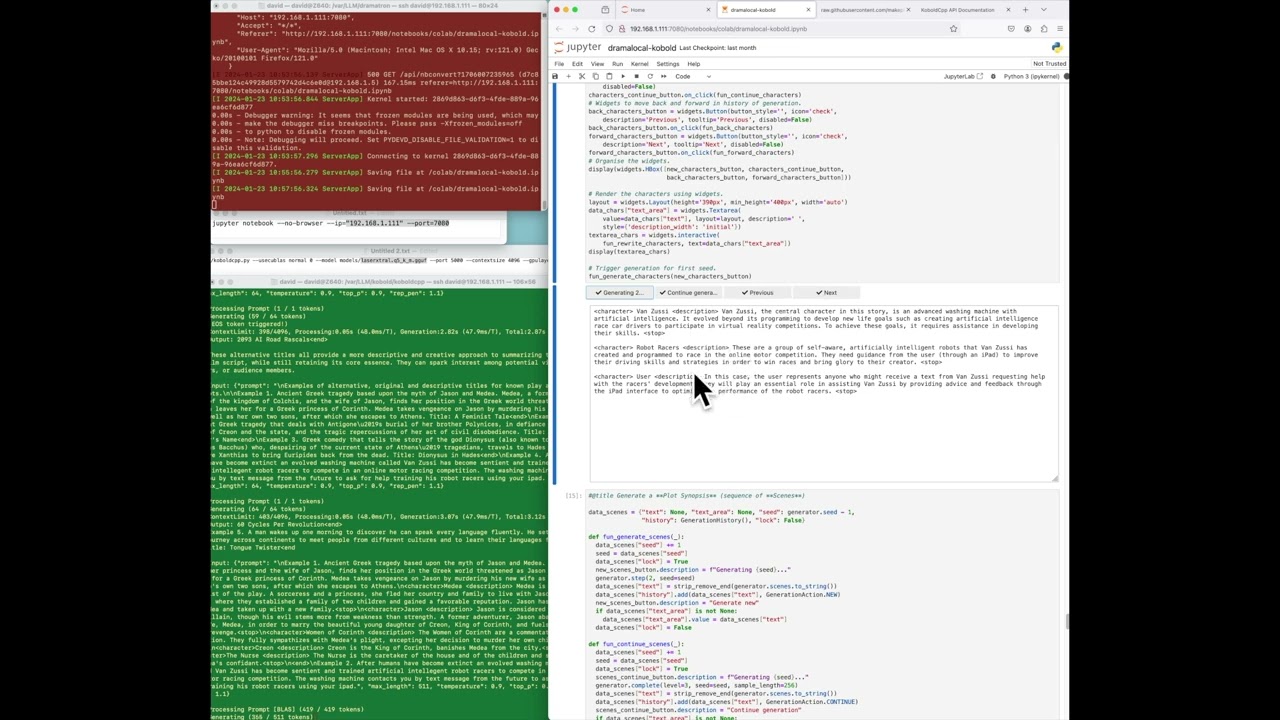Open the Run menu in Jupyter
Viewport: 1280px width, 720px height.
[x=617, y=64]
